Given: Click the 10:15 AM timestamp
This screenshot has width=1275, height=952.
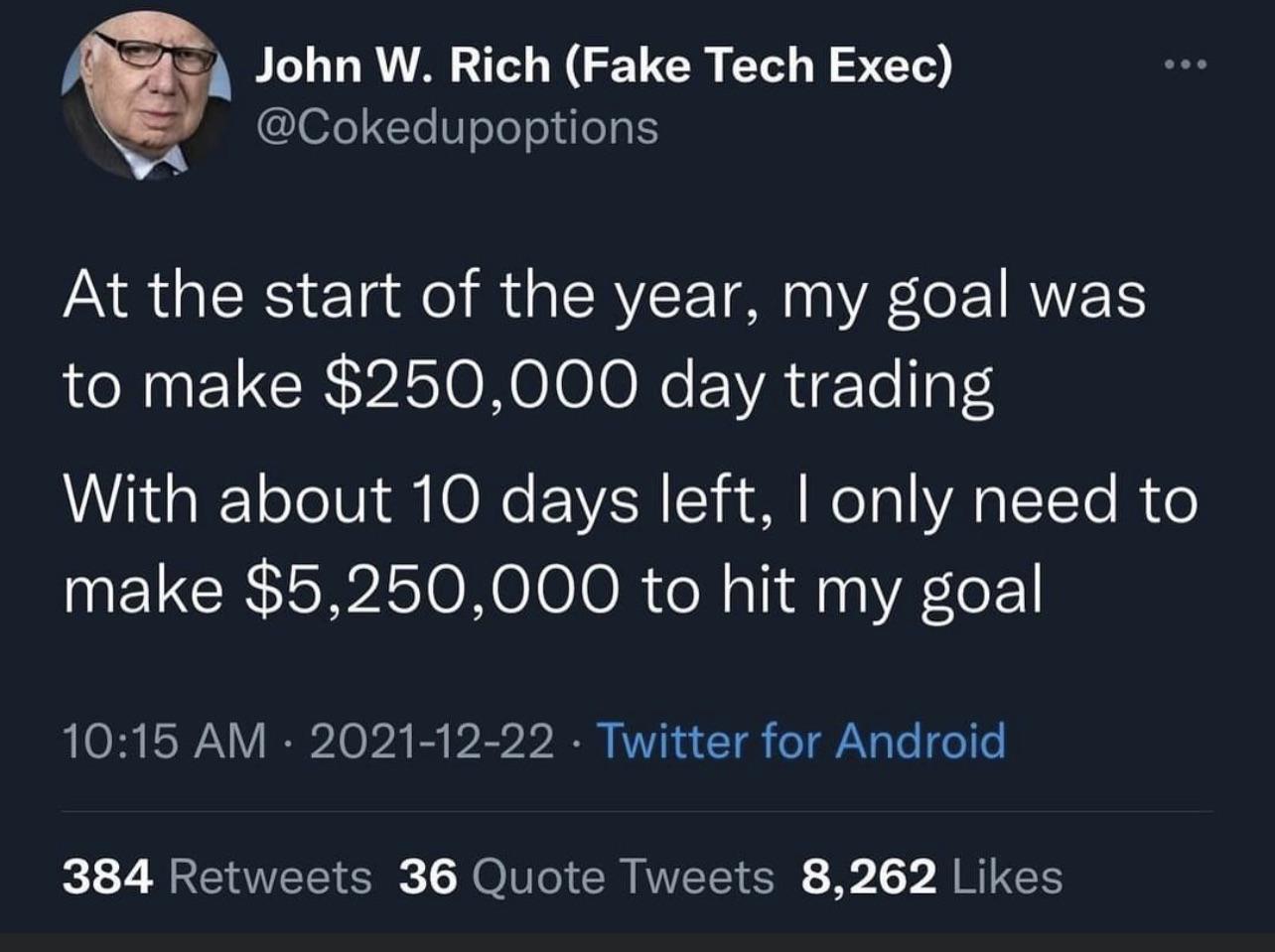Looking at the screenshot, I should [165, 742].
